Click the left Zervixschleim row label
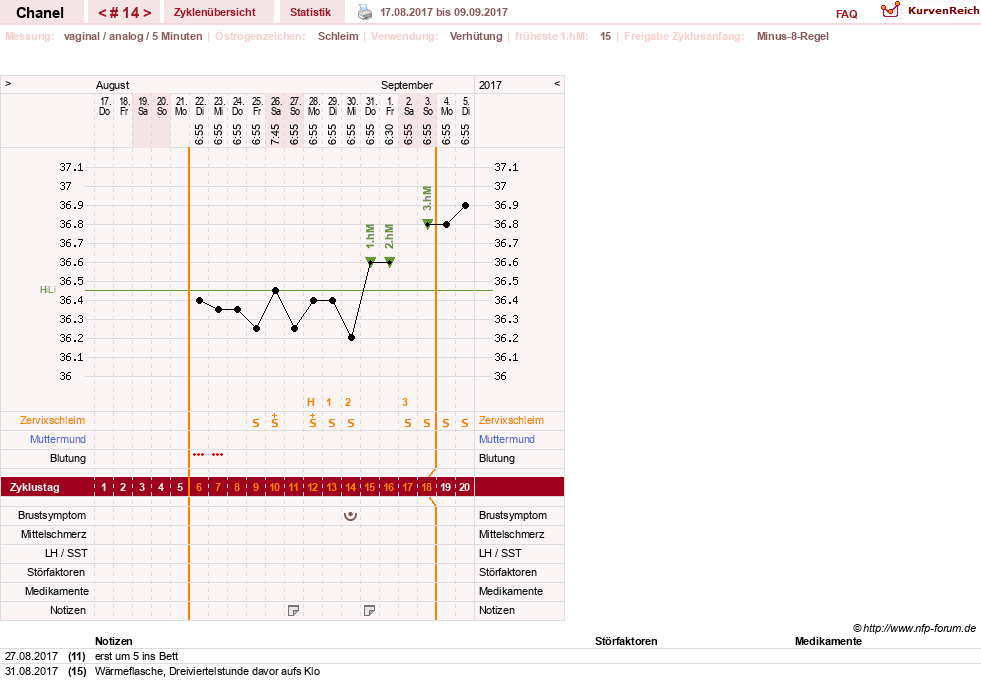 (x=53, y=420)
